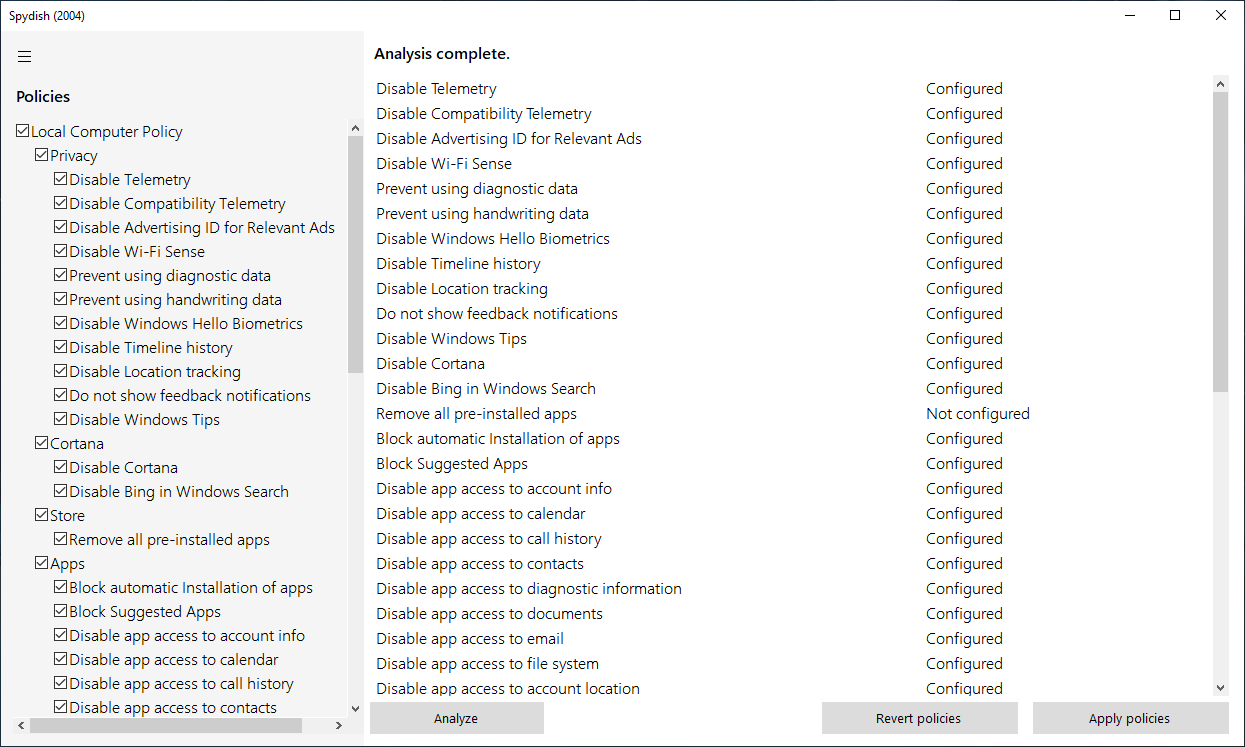Uncheck the Prevent using diagnostic data checkbox
The height and width of the screenshot is (747, 1245).
pos(61,275)
